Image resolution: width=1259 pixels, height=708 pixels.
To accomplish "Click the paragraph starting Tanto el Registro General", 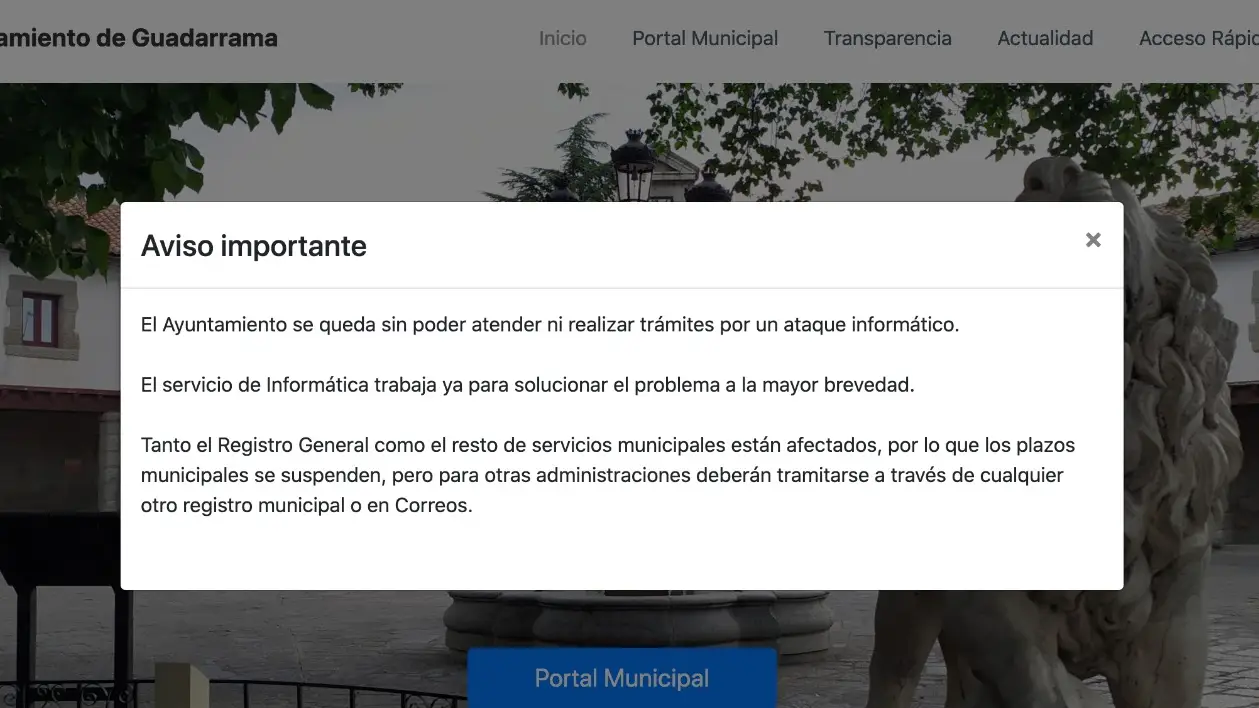I will pos(608,475).
